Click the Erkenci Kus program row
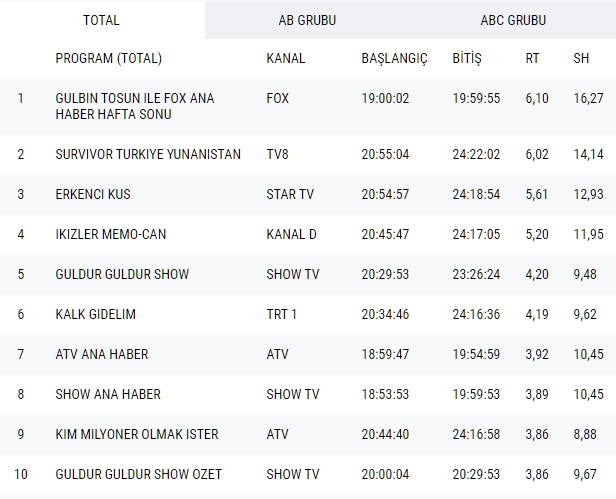 tap(93, 194)
